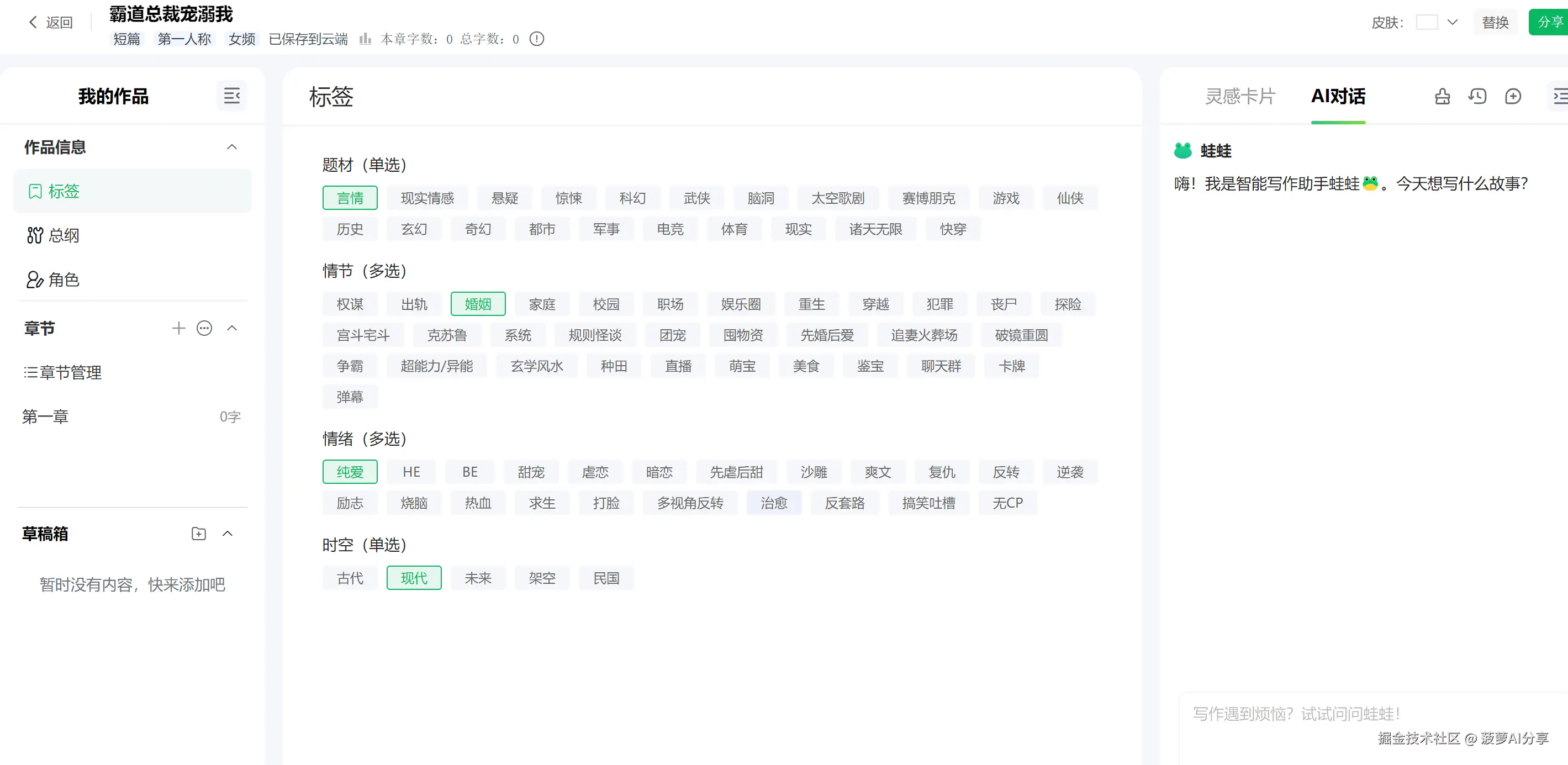
Task: Select 古代 time period option
Action: pos(350,578)
